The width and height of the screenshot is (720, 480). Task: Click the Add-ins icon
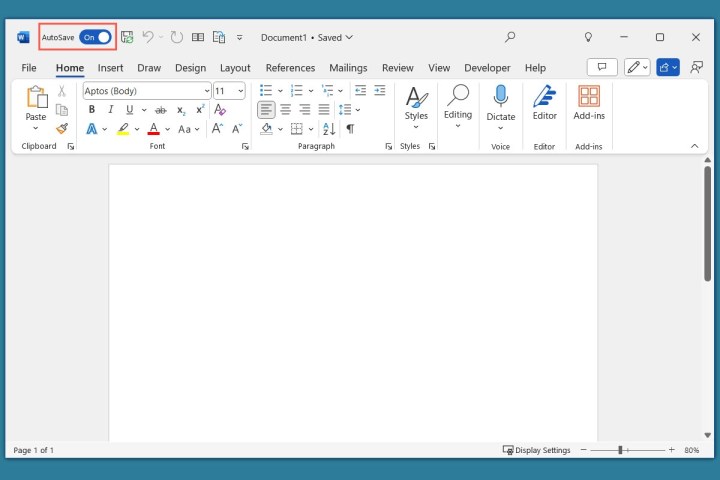(x=589, y=96)
